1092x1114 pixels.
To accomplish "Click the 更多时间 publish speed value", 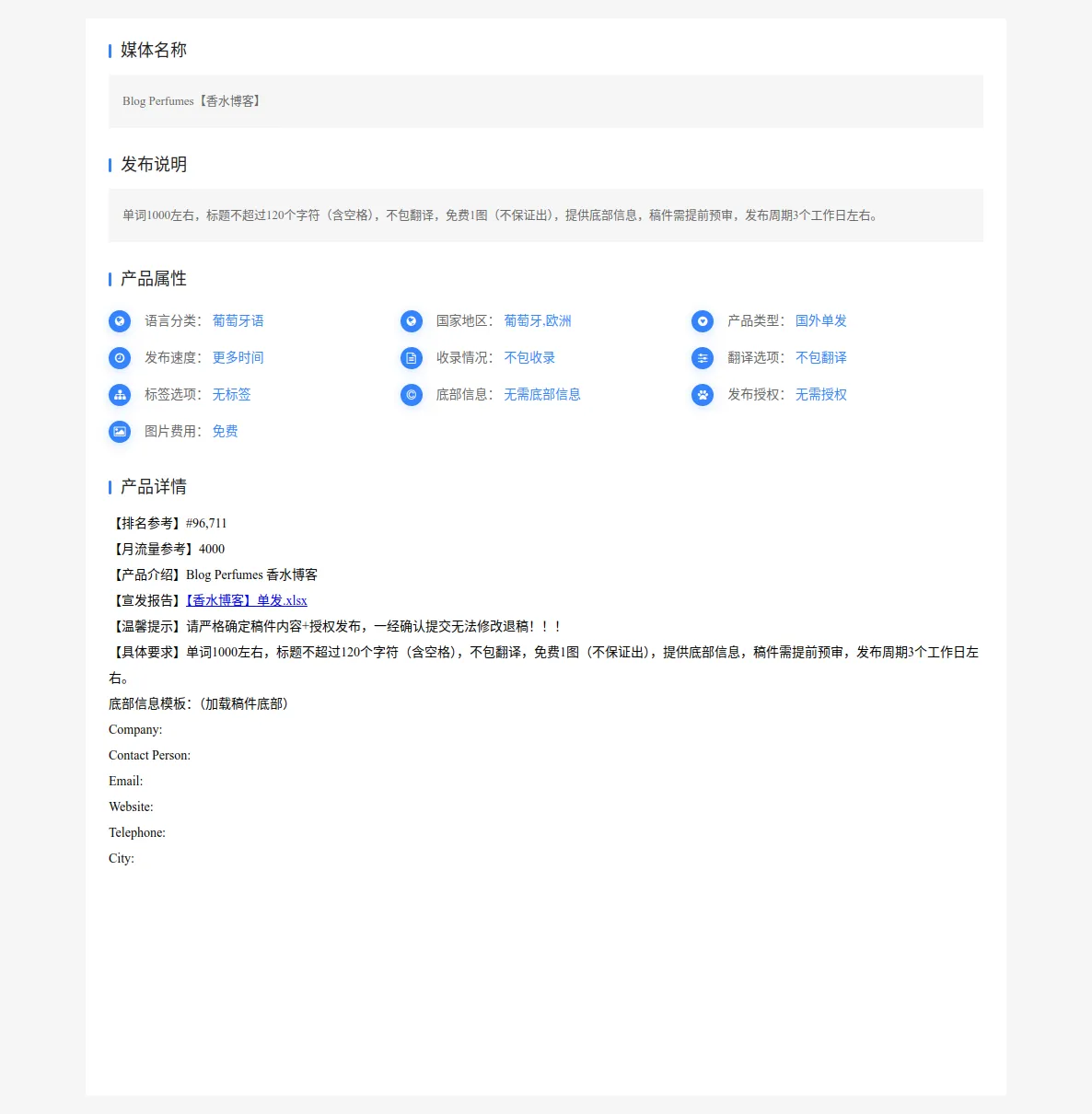I will point(238,357).
